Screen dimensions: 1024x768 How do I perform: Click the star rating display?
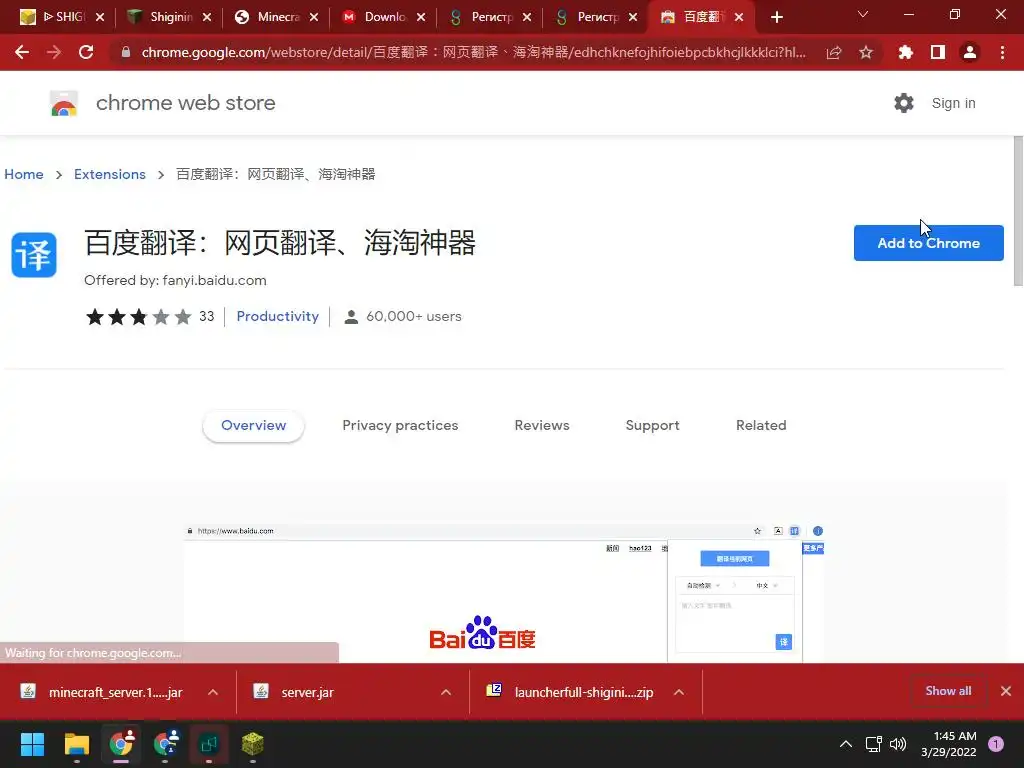click(x=138, y=317)
